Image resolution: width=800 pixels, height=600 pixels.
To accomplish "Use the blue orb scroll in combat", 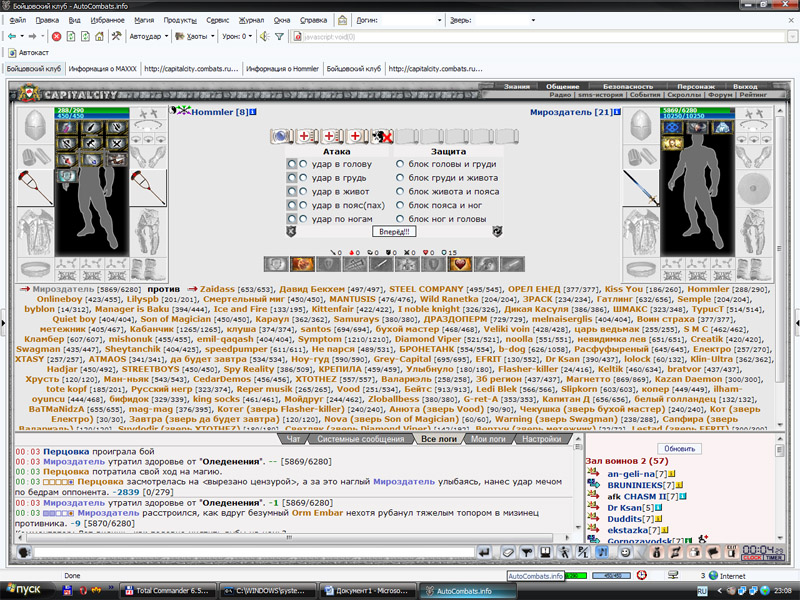I will tap(281, 136).
